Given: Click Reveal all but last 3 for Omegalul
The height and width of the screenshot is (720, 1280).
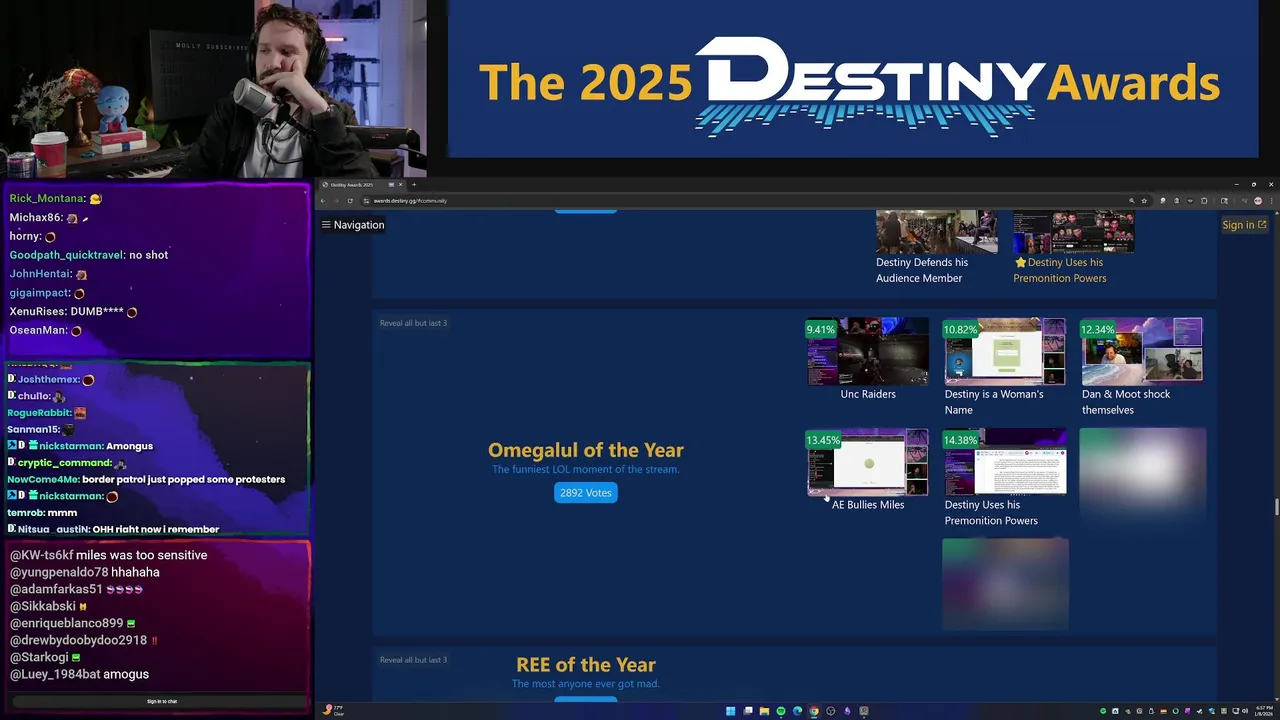Looking at the screenshot, I should pyautogui.click(x=413, y=323).
